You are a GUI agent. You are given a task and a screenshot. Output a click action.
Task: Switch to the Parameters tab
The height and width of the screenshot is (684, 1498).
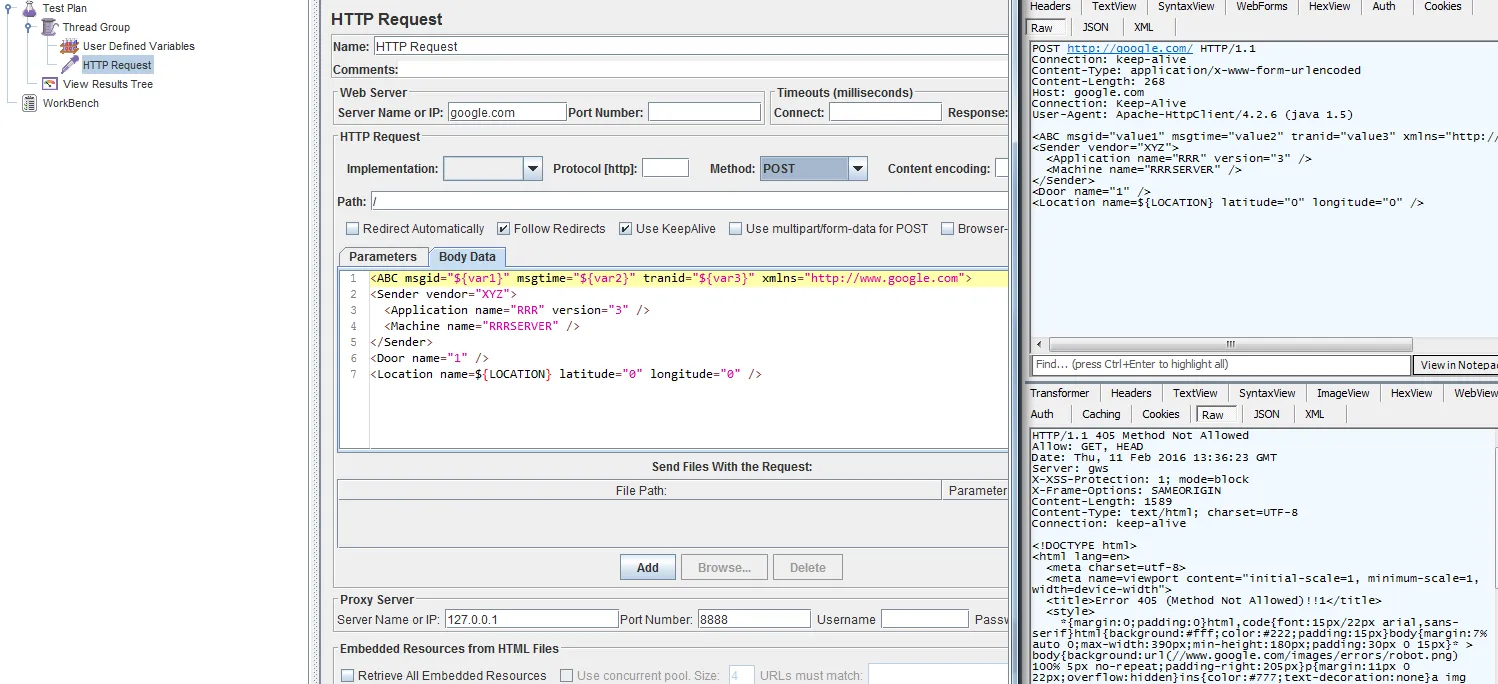[383, 257]
